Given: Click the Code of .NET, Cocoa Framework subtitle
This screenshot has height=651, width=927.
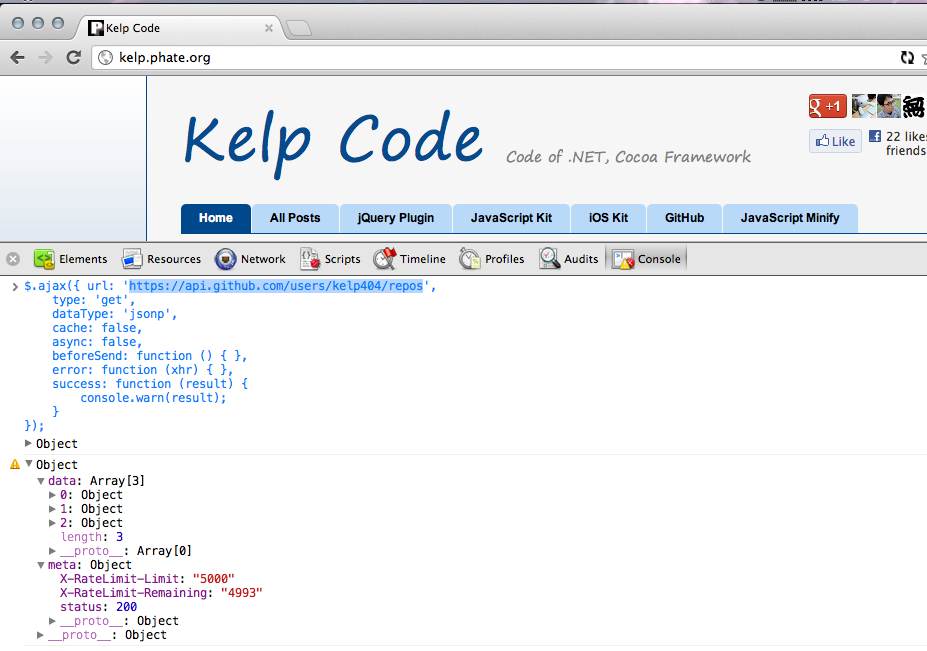Looking at the screenshot, I should coord(628,157).
